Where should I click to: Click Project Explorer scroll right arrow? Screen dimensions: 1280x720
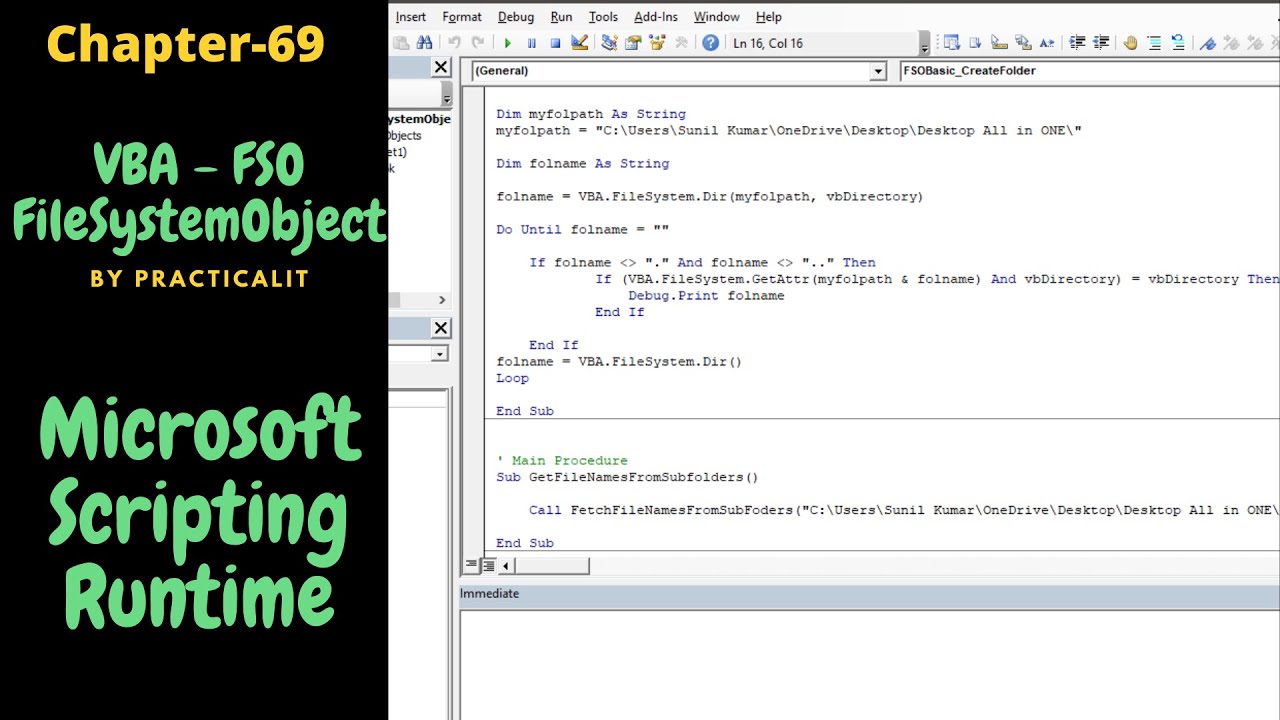click(x=442, y=300)
